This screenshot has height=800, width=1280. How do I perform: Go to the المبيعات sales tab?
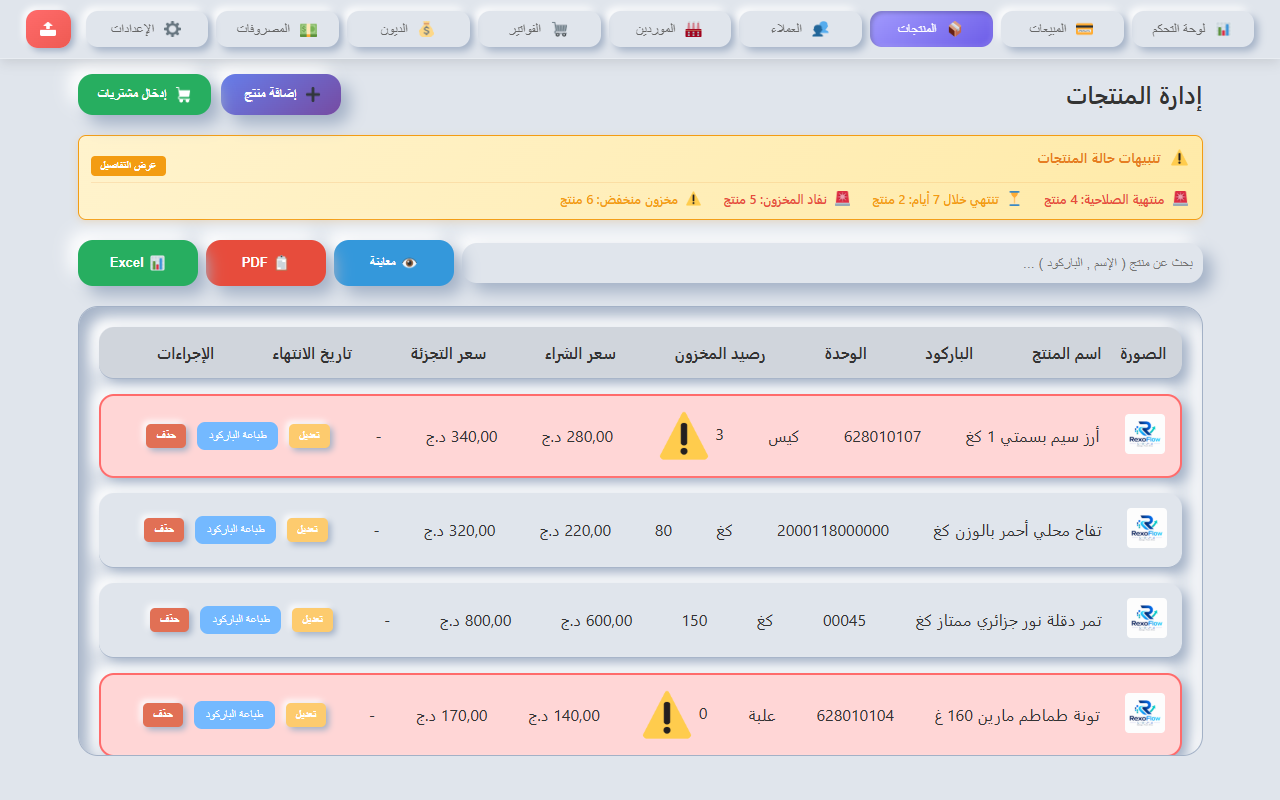pos(1062,29)
